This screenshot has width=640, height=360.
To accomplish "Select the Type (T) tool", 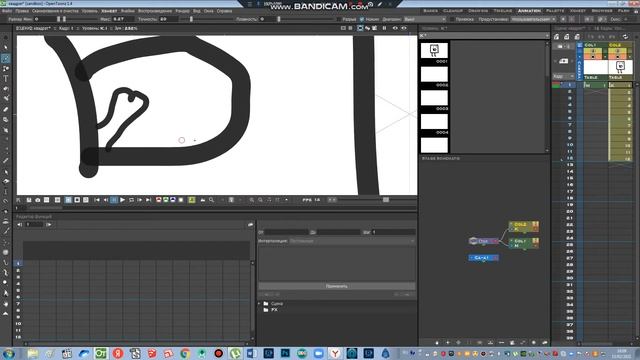I will [x=6, y=78].
